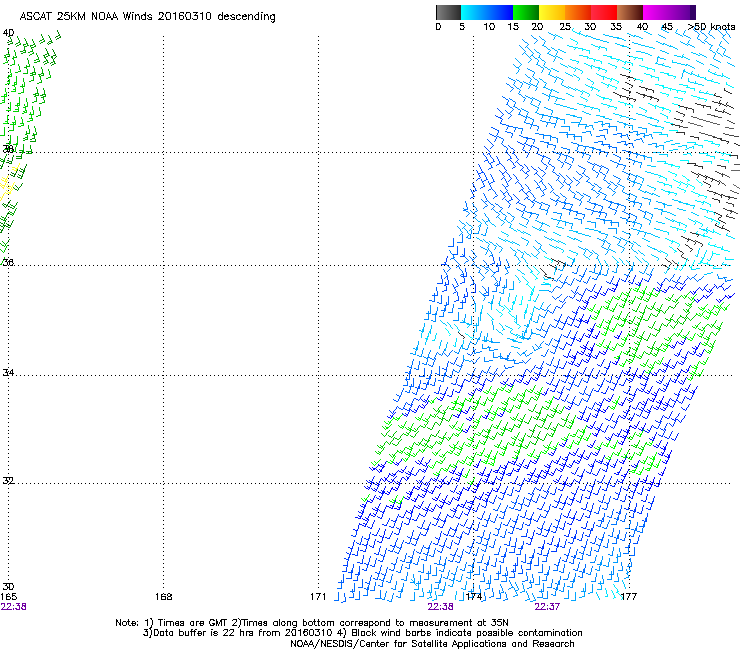Click the plot title 'ASCAT 25KM NOAA Winds'

pos(86,16)
